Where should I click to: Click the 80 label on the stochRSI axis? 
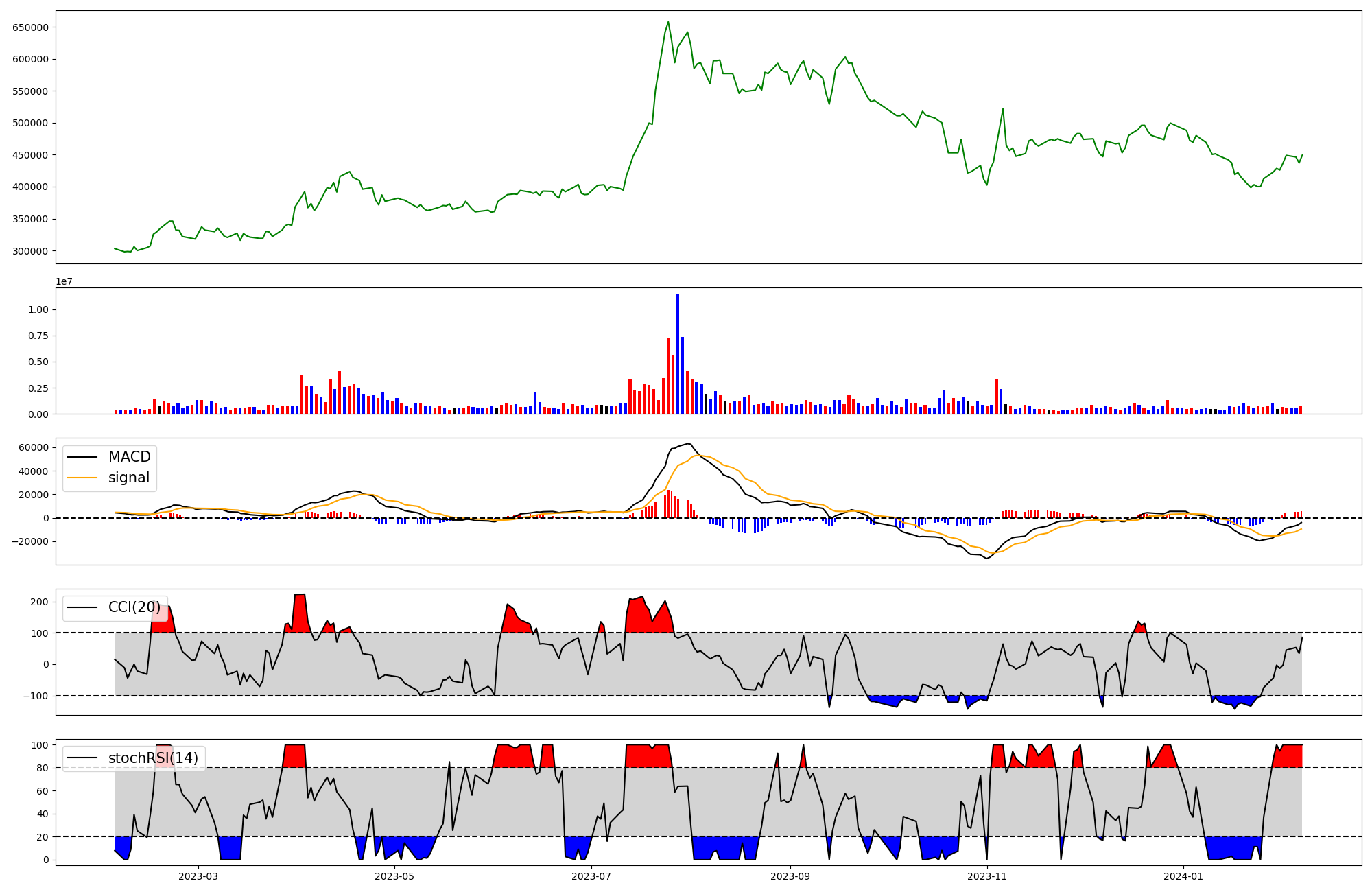tap(43, 768)
